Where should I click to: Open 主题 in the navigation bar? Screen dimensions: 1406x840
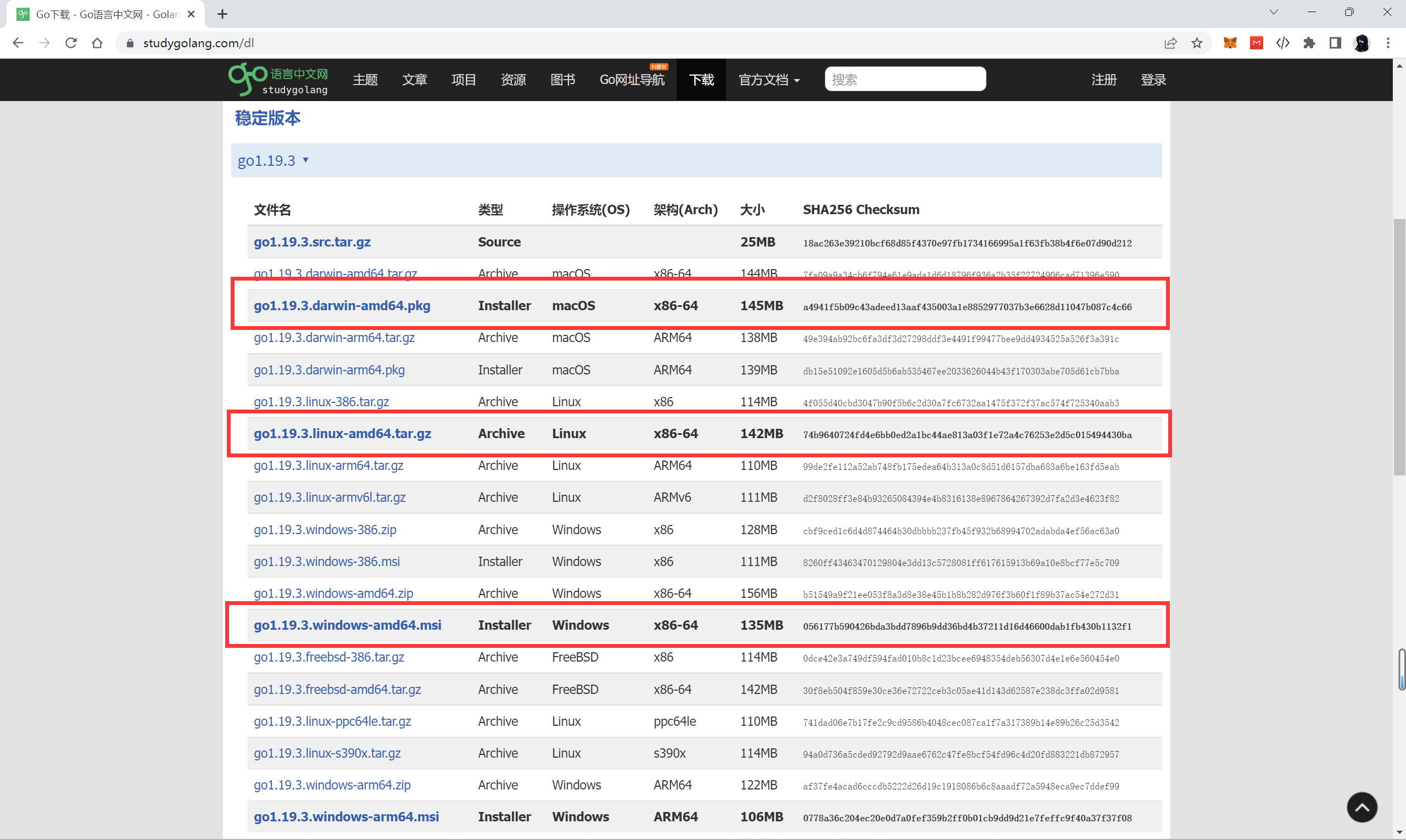pos(365,80)
